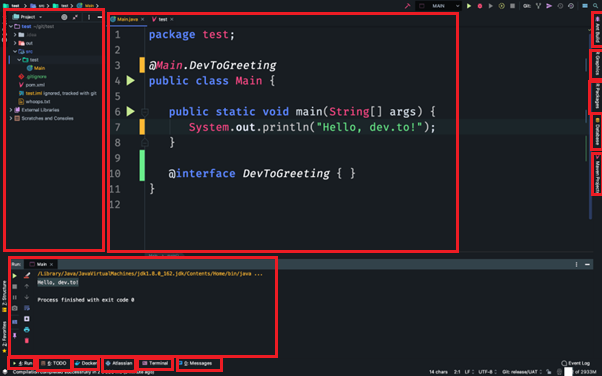Run MAIN with the green toolbar play button
This screenshot has width=602, height=376.
tap(469, 6)
